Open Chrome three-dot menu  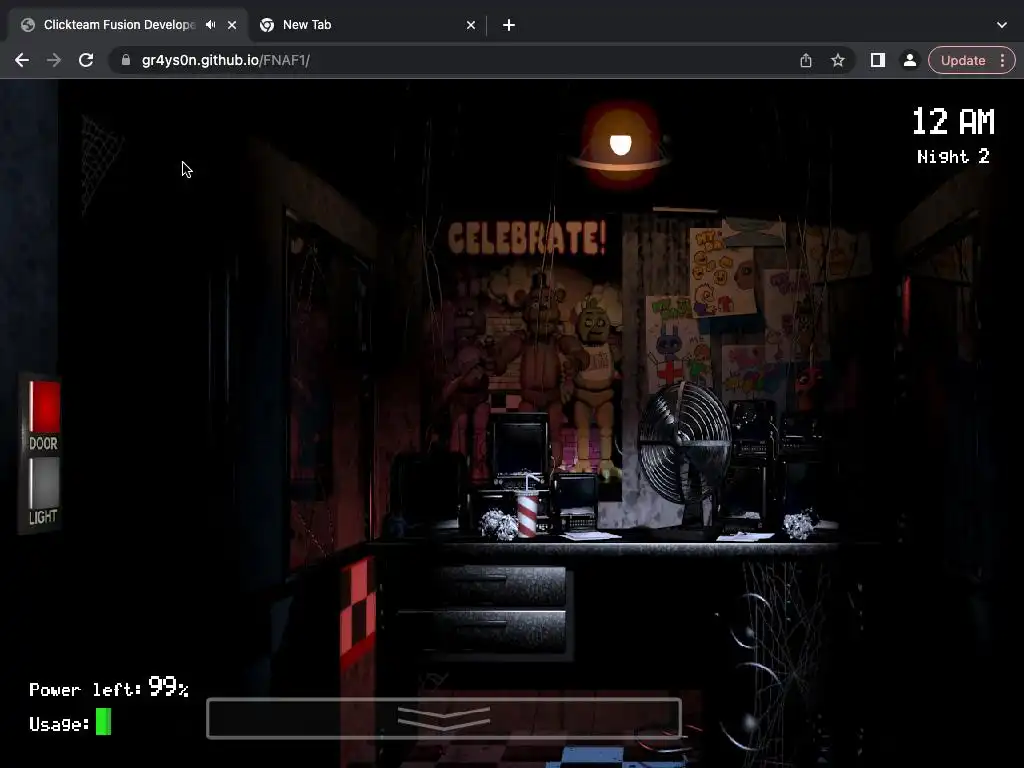(x=1002, y=60)
